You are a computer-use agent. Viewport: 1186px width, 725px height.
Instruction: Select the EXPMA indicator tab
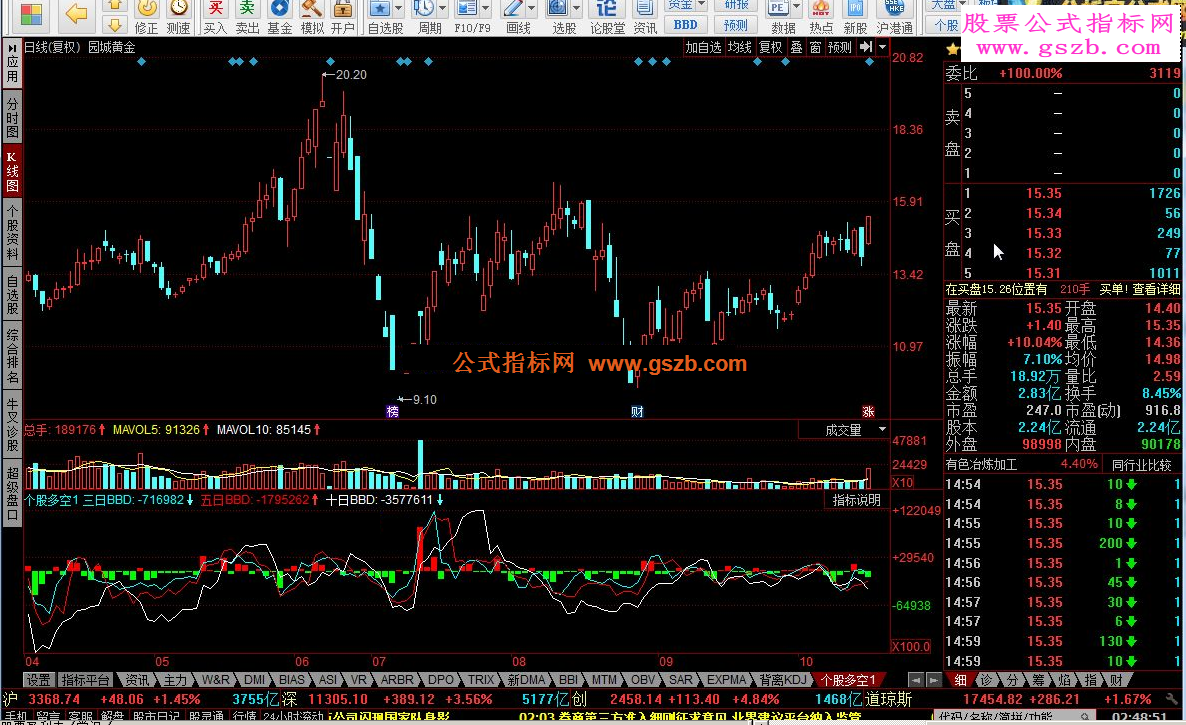pos(727,680)
